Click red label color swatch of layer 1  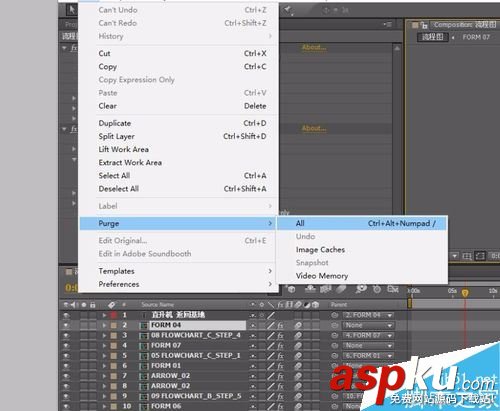tap(114, 315)
